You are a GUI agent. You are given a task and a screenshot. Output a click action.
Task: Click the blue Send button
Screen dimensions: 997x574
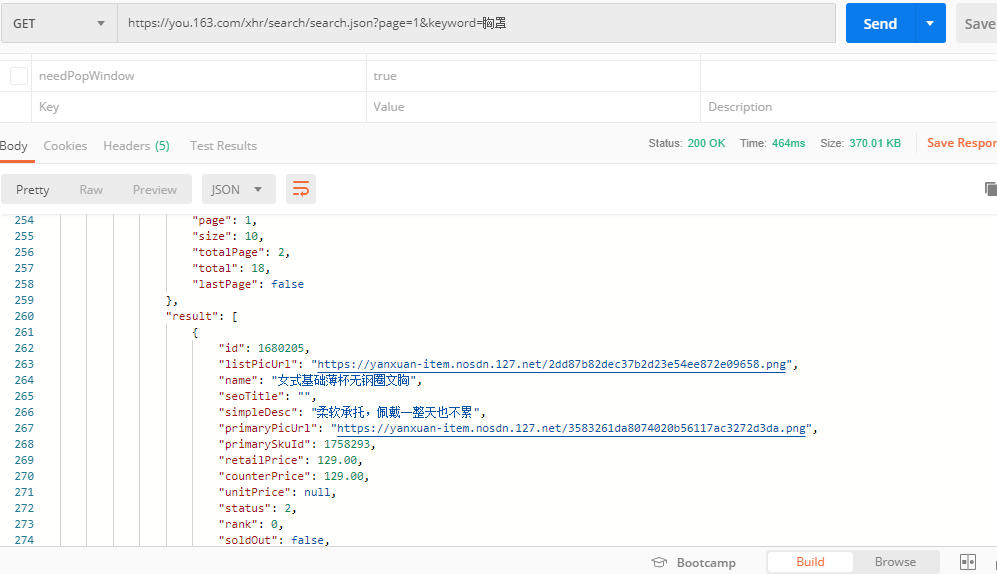pos(880,23)
